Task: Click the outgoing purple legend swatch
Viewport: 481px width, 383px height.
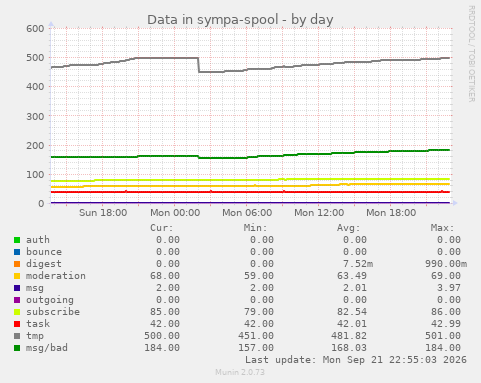Action: (17, 300)
